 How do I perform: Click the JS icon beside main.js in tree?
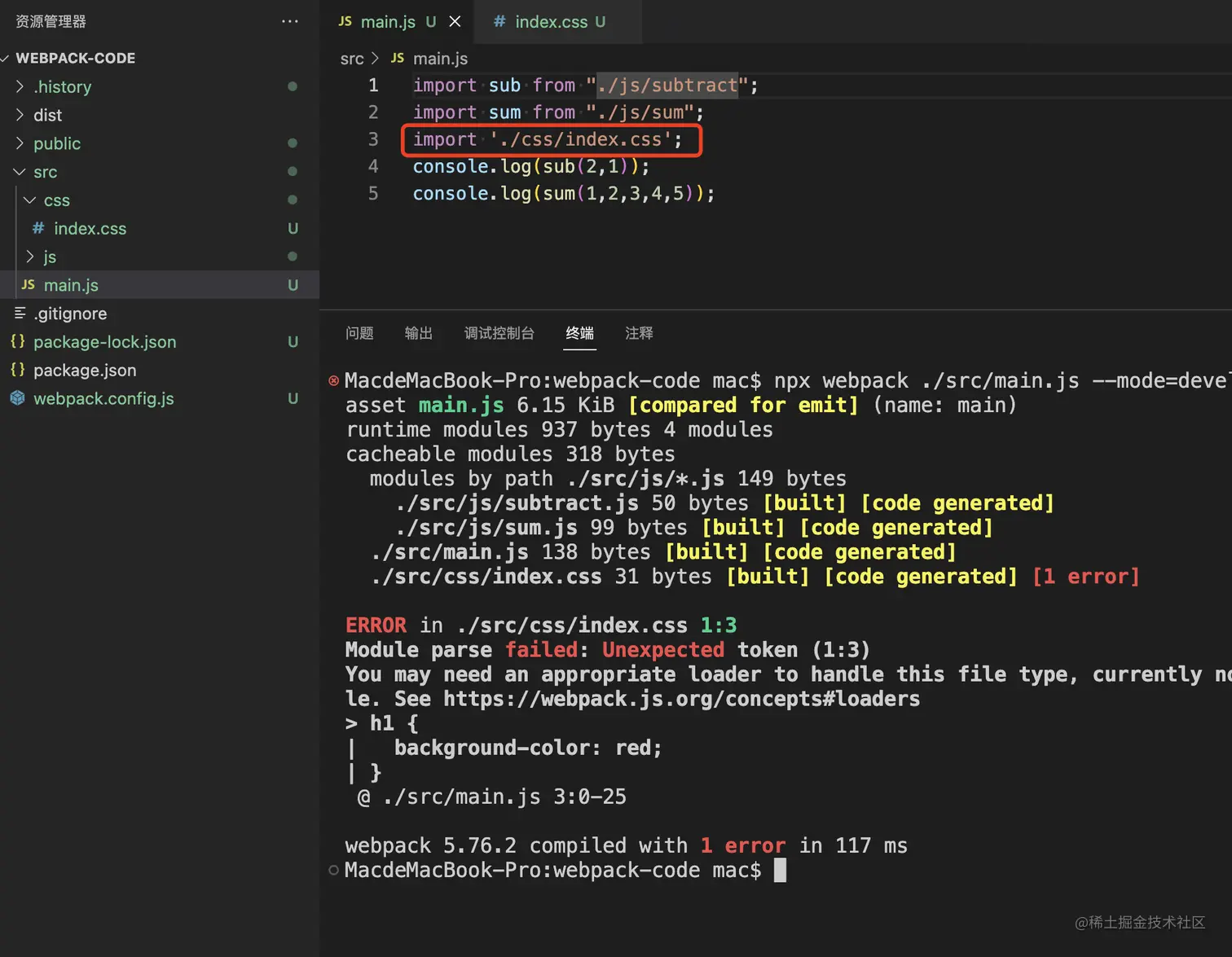[x=28, y=284]
